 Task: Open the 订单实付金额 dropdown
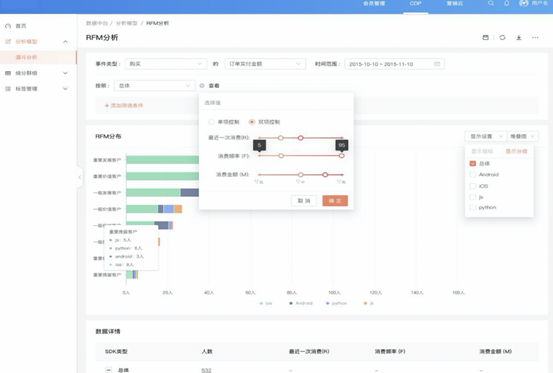click(265, 64)
